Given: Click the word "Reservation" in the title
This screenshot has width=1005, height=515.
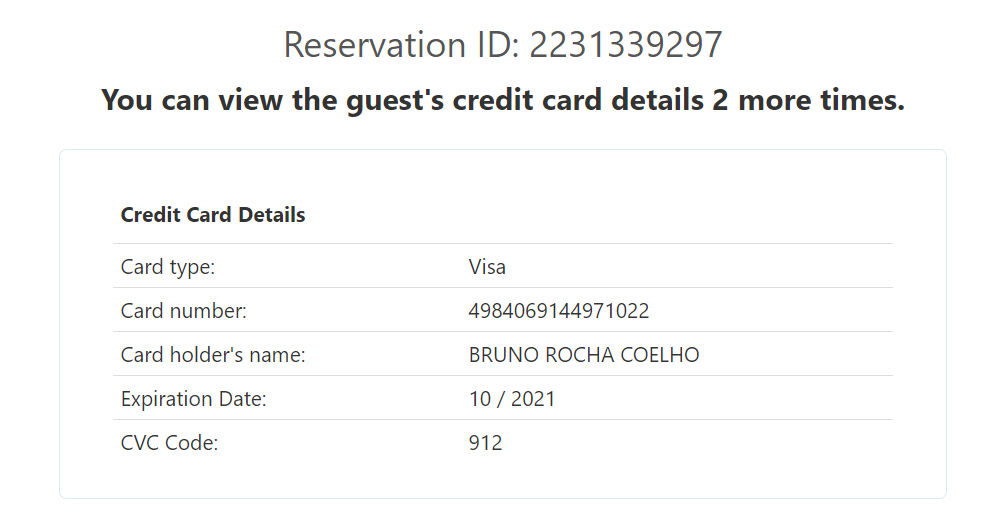Looking at the screenshot, I should (x=368, y=45).
